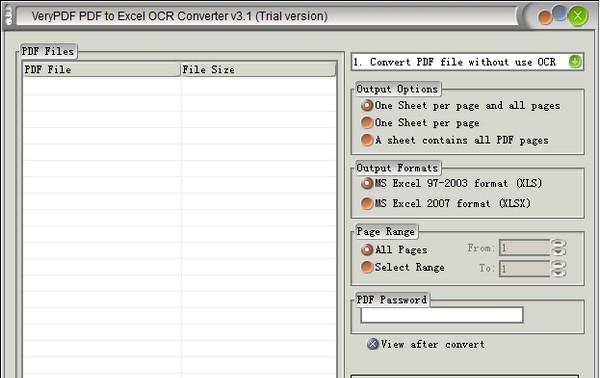The image size is (600, 378).
Task: Choose the One Sheet per page option
Action: click(x=420, y=123)
